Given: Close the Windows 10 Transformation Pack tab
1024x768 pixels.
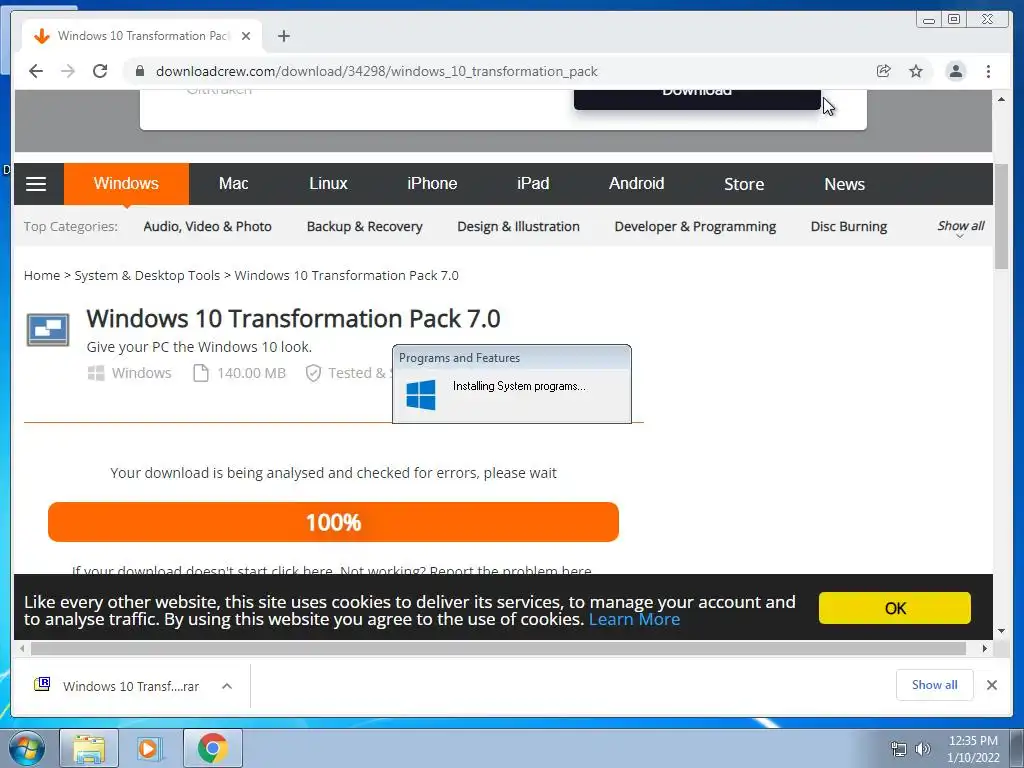Looking at the screenshot, I should tap(246, 36).
